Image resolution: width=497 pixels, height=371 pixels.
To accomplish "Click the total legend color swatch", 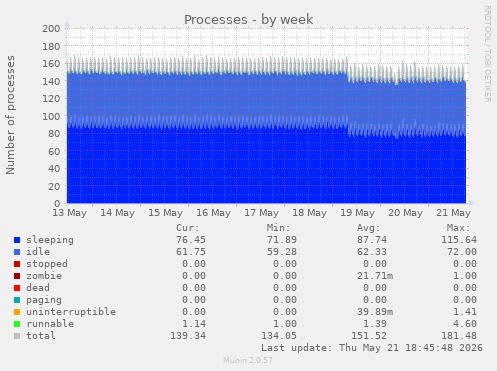I will 17,336.
